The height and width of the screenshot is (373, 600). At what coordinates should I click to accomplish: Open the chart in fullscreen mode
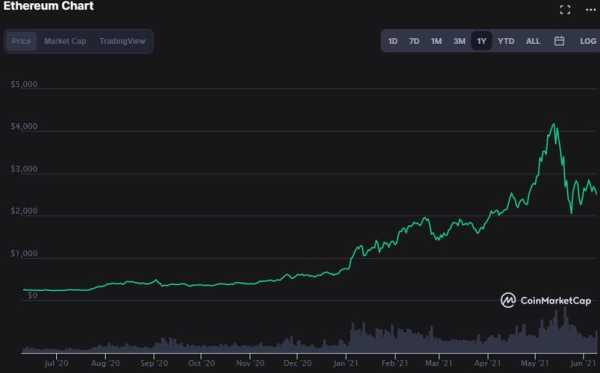point(565,10)
